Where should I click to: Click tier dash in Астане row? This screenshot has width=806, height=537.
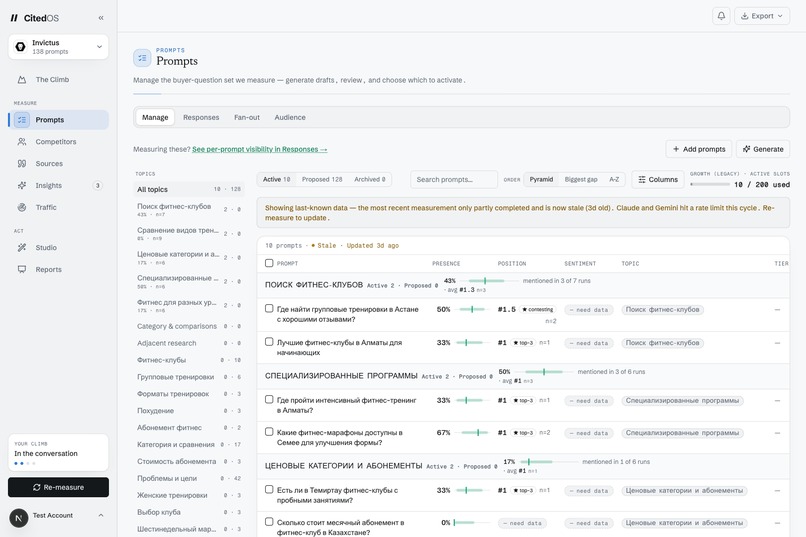point(777,310)
